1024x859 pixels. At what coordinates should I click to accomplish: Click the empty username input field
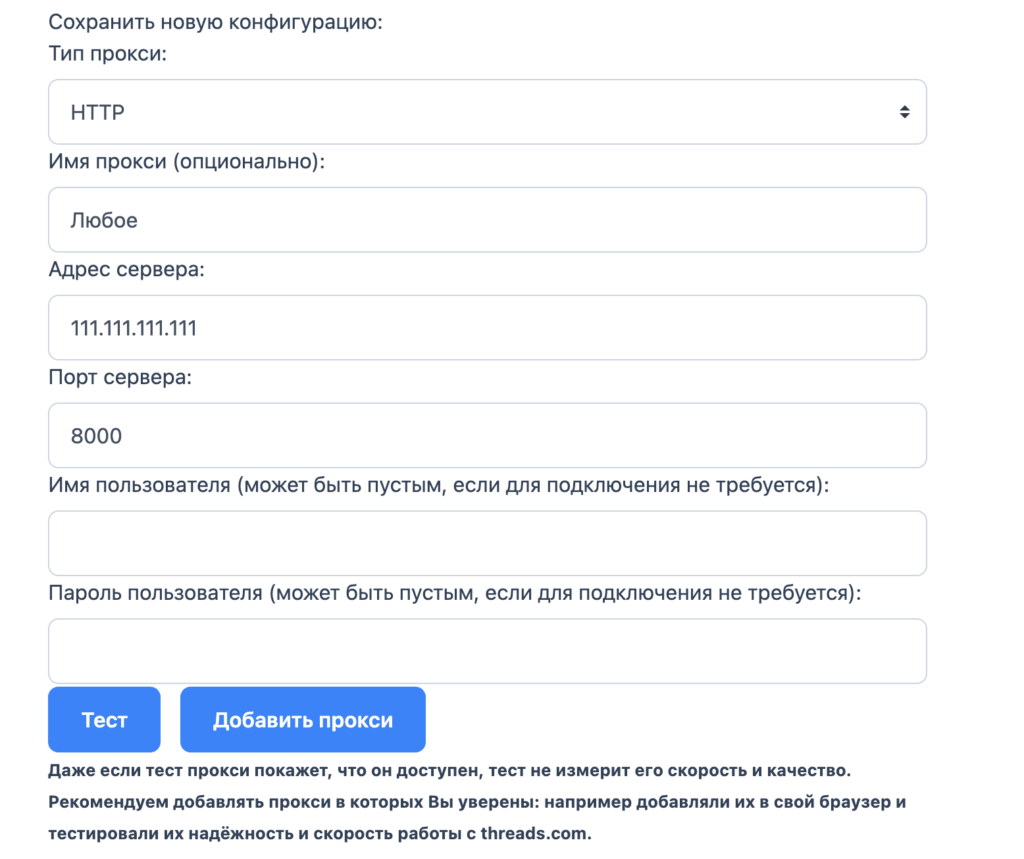(x=486, y=543)
